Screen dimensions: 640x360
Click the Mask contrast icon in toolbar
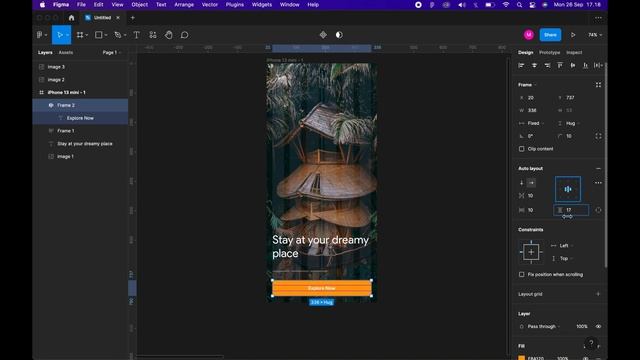339,35
